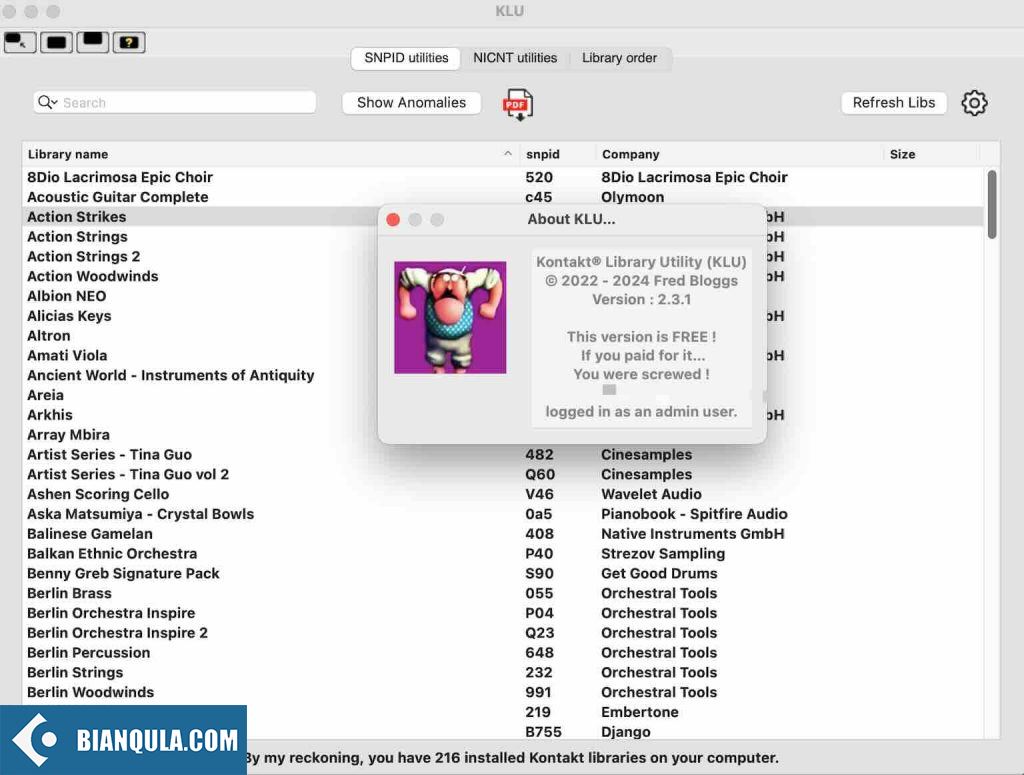Click the cartoon character image in About KLU

point(450,317)
